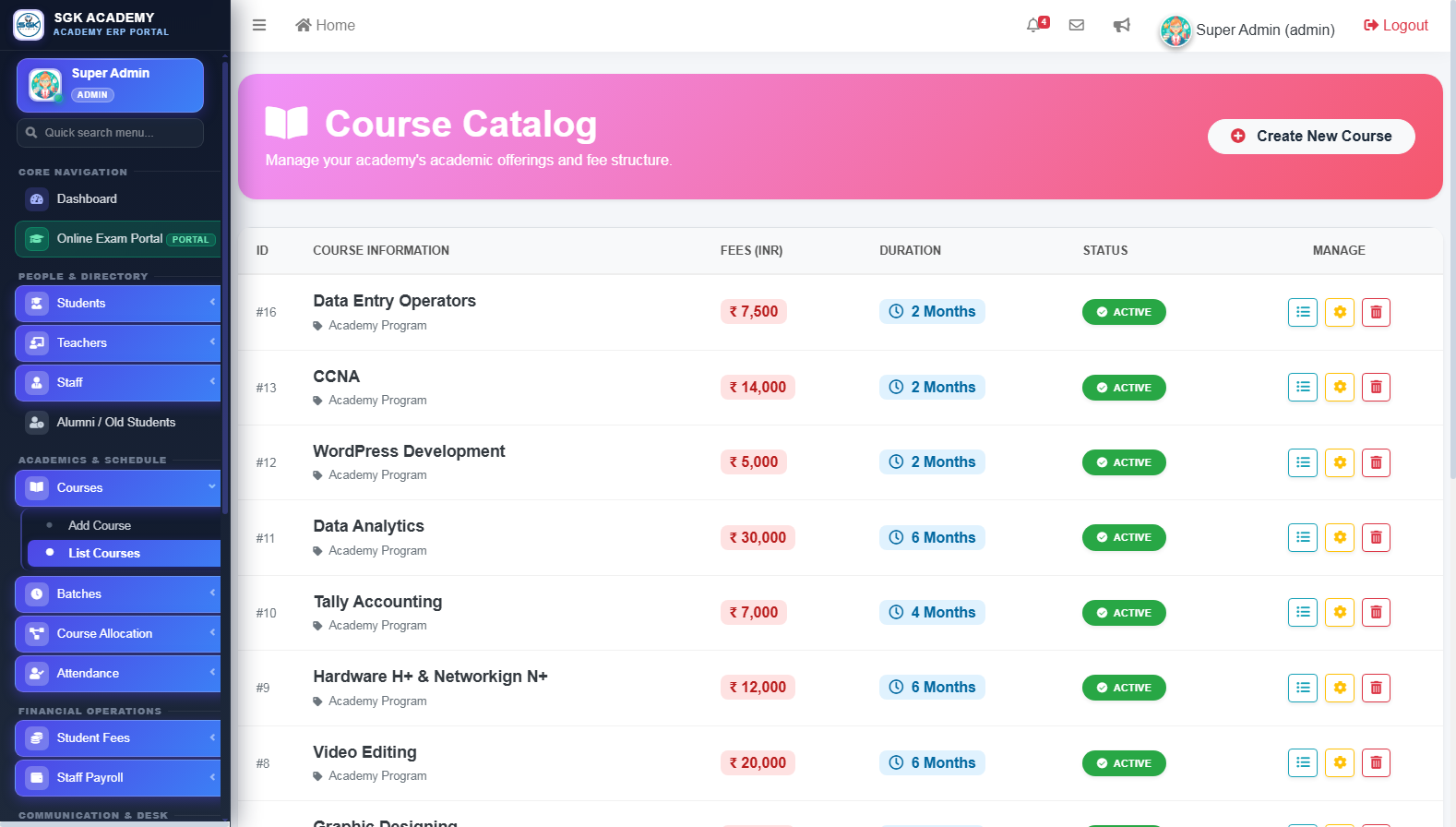Image resolution: width=1456 pixels, height=827 pixels.
Task: Open settings for Data Analytics course
Action: pos(1340,537)
